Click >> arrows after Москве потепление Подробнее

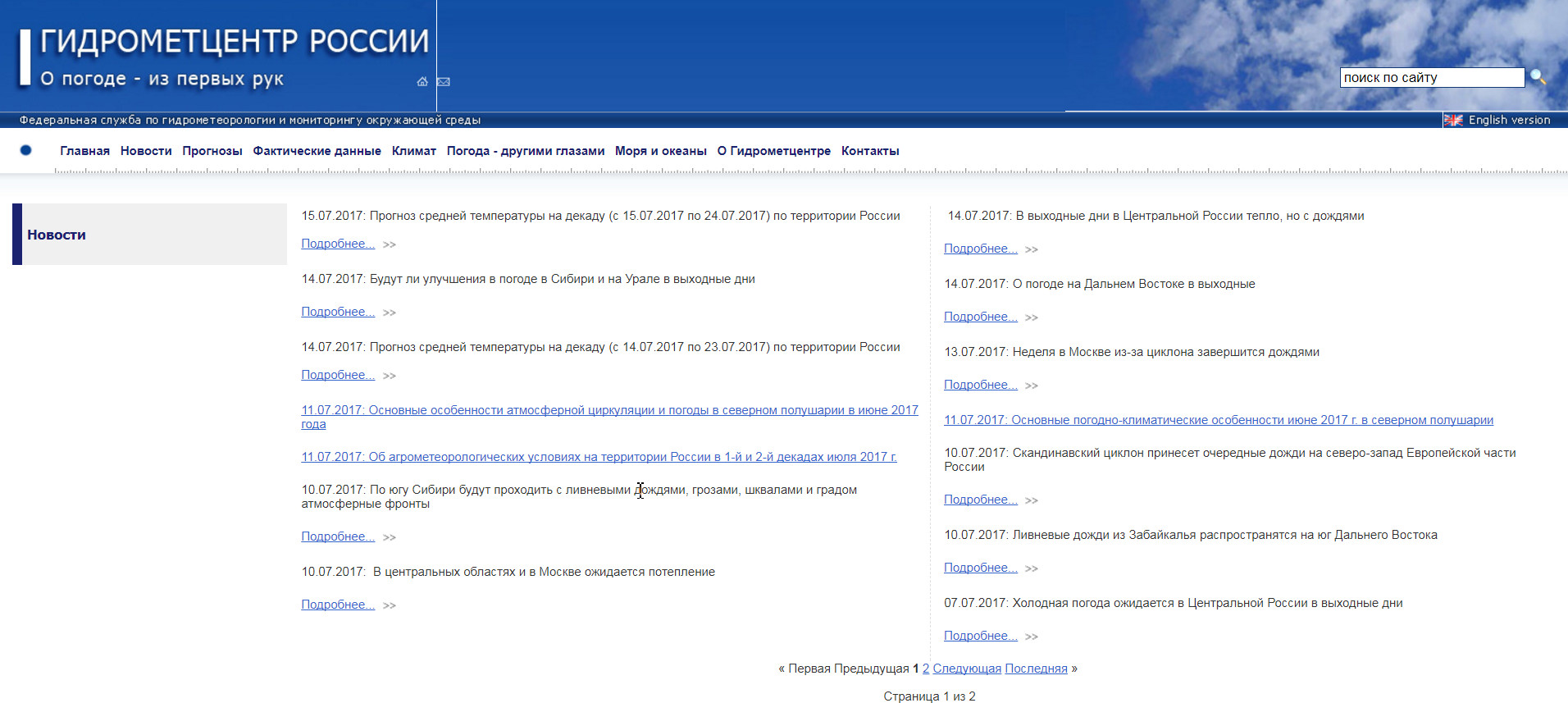[x=390, y=605]
